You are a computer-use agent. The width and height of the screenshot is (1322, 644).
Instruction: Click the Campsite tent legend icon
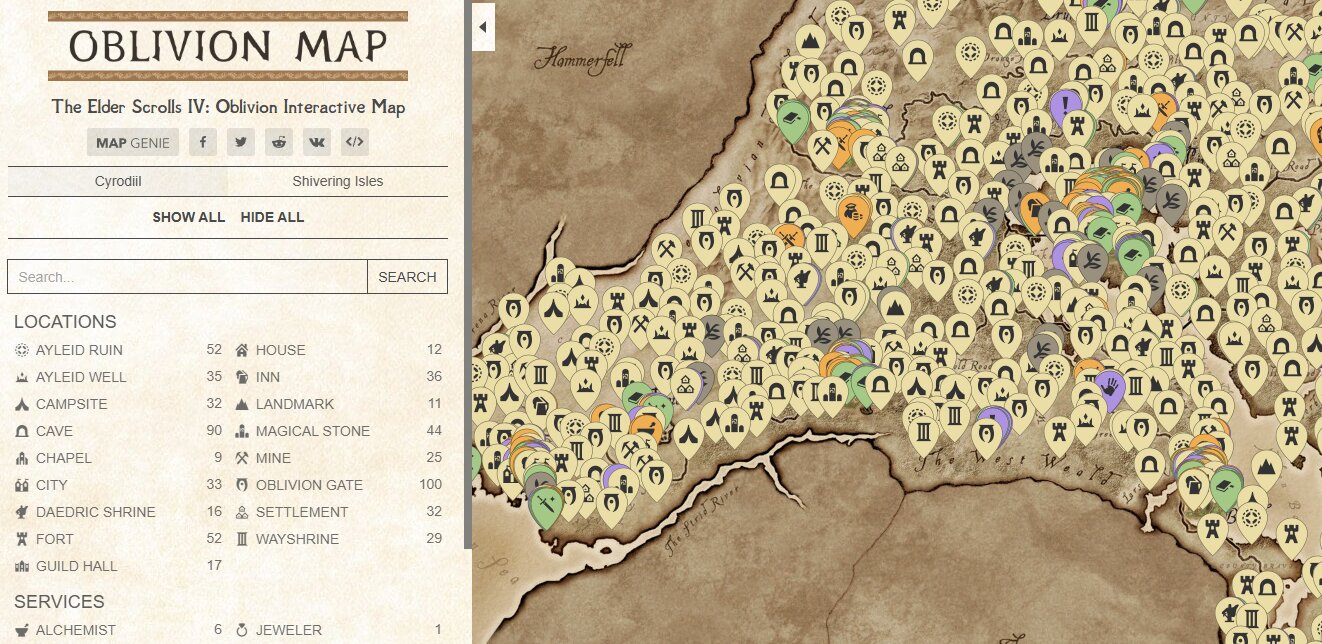(22, 404)
